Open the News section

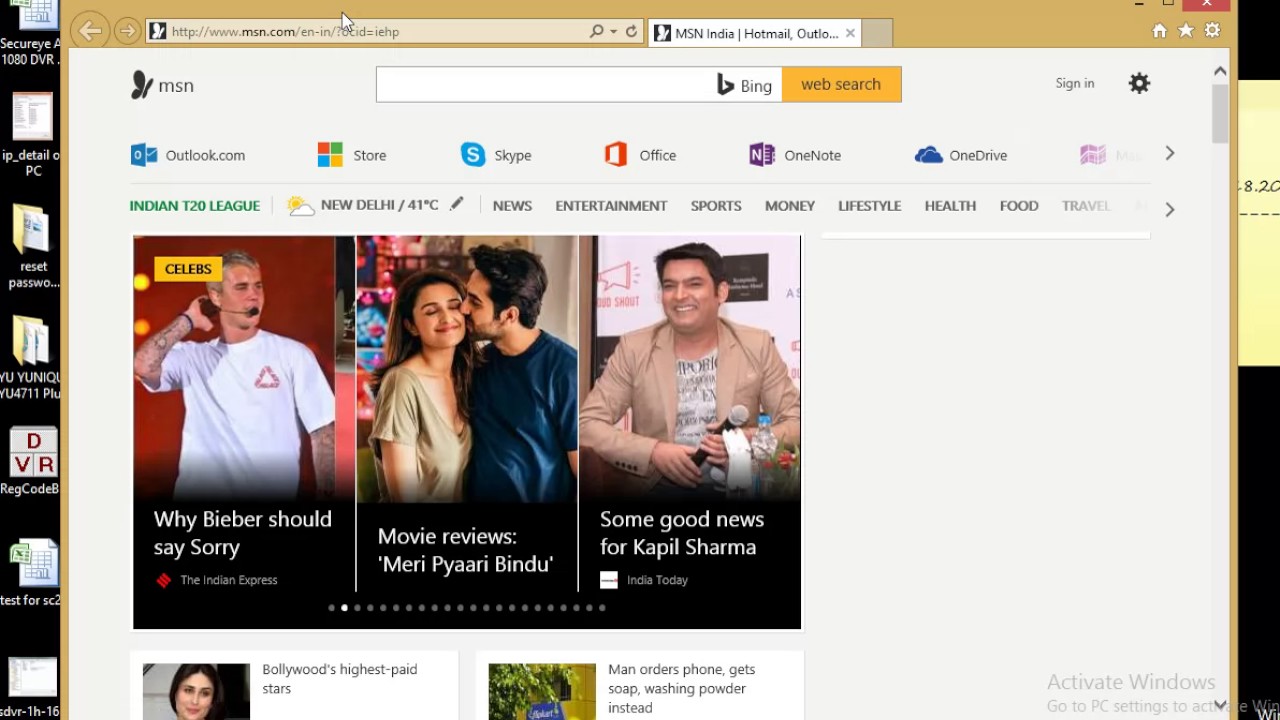pos(512,205)
